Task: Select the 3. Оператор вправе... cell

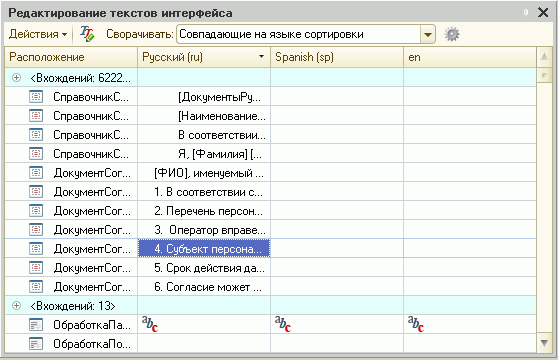Action: click(x=204, y=230)
